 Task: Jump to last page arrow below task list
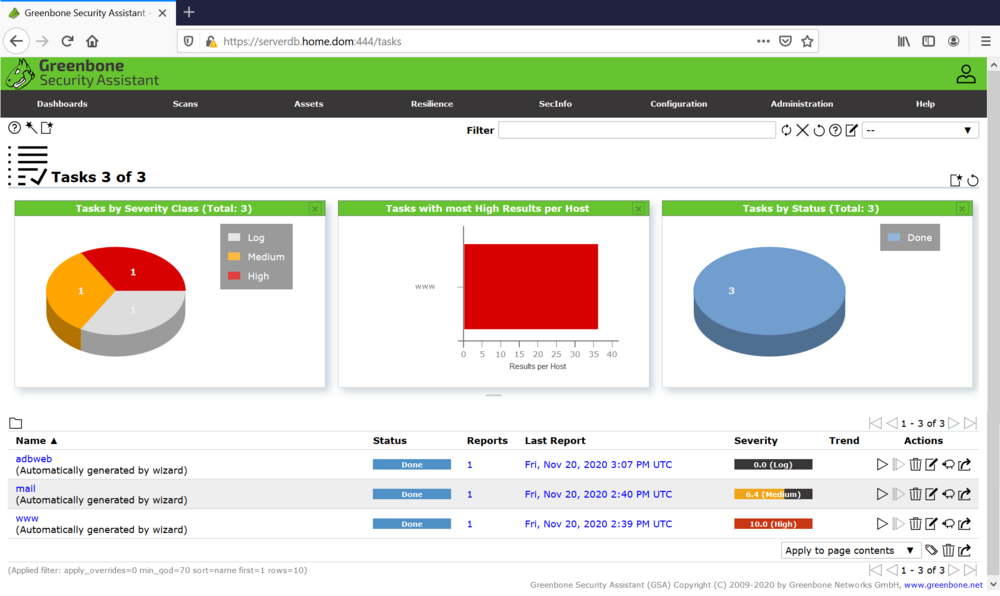pos(970,570)
